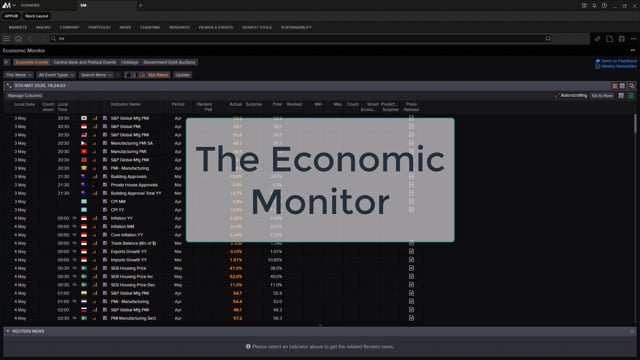The width and height of the screenshot is (640, 360).
Task: Toggle the Auto-scrolling checkbox
Action: [557, 96]
